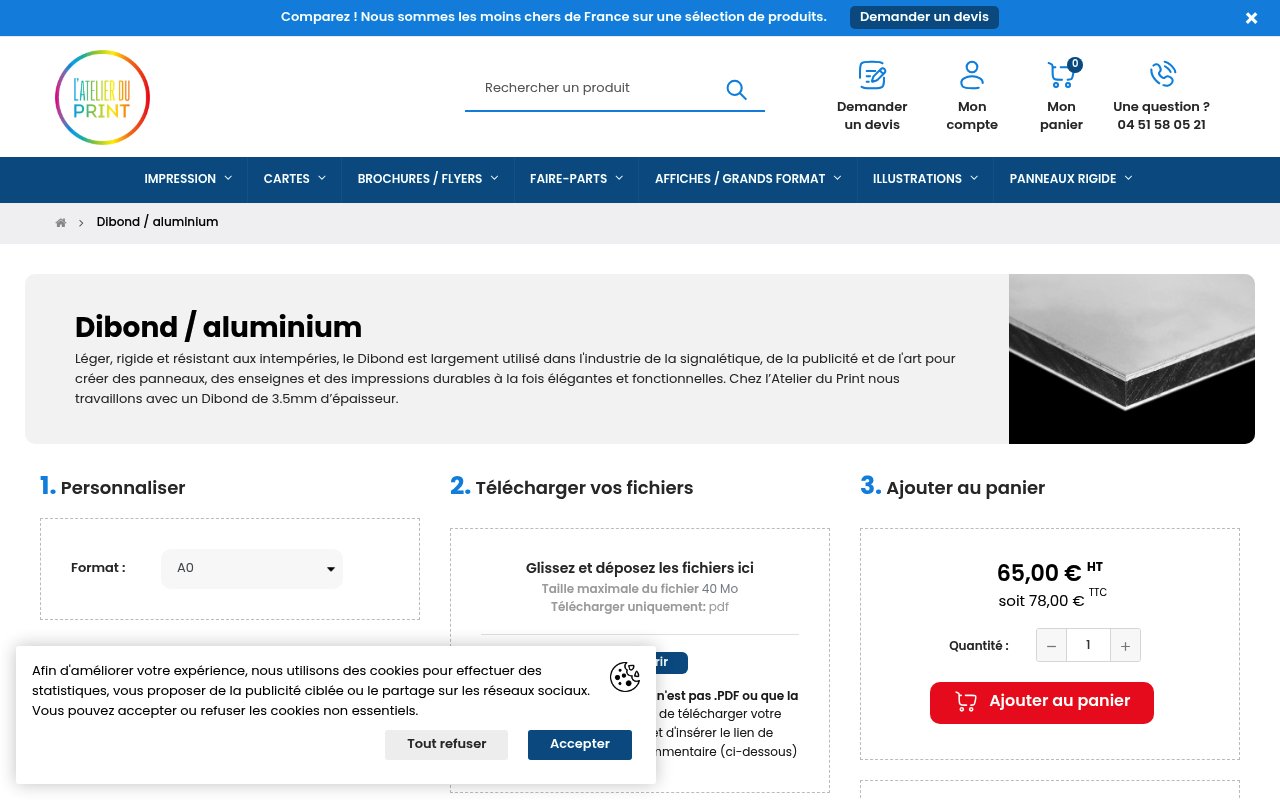Open the Format dropdown showing A0
This screenshot has width=1280, height=800.
251,568
